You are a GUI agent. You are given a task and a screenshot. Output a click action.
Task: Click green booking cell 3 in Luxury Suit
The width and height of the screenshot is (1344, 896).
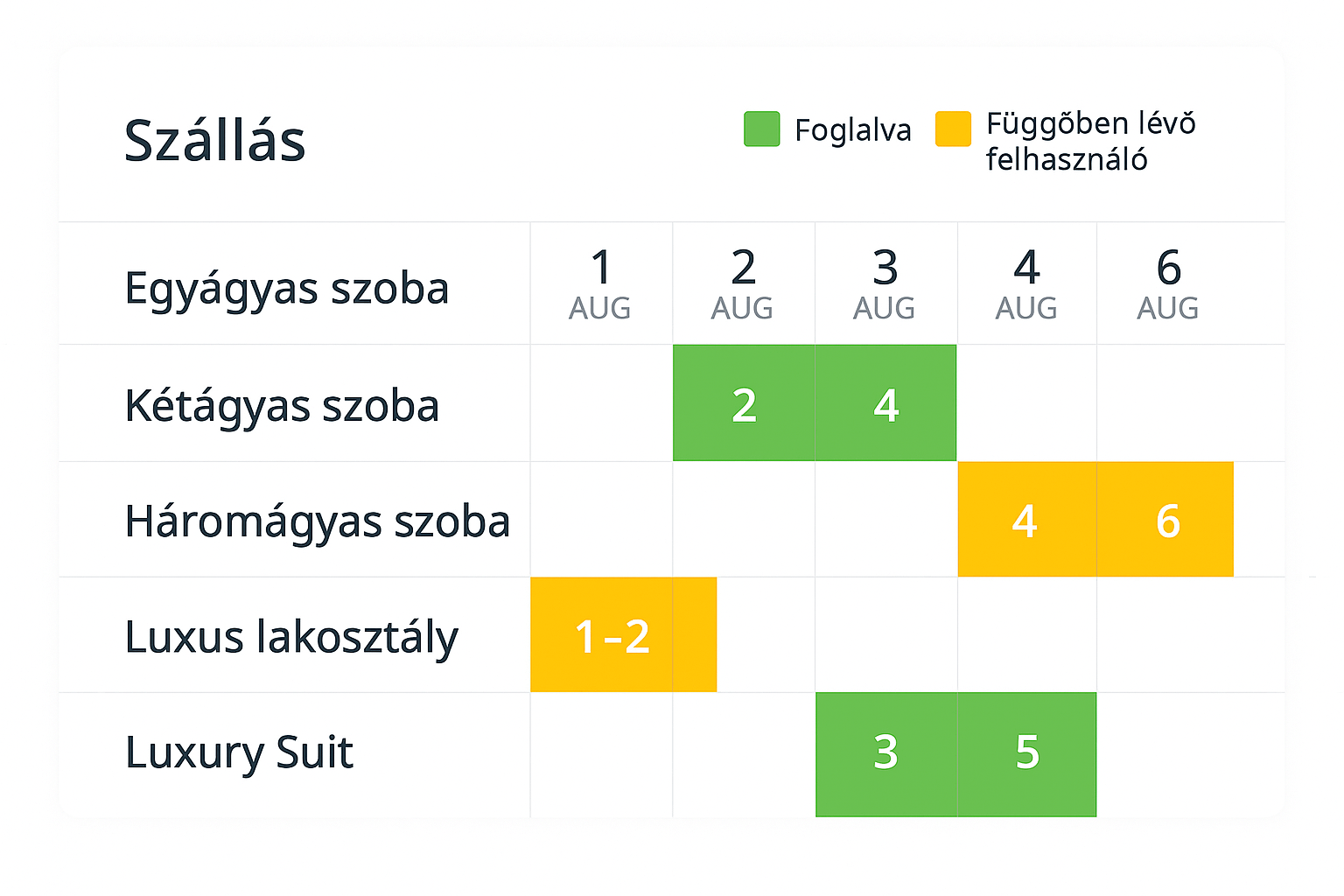(885, 752)
